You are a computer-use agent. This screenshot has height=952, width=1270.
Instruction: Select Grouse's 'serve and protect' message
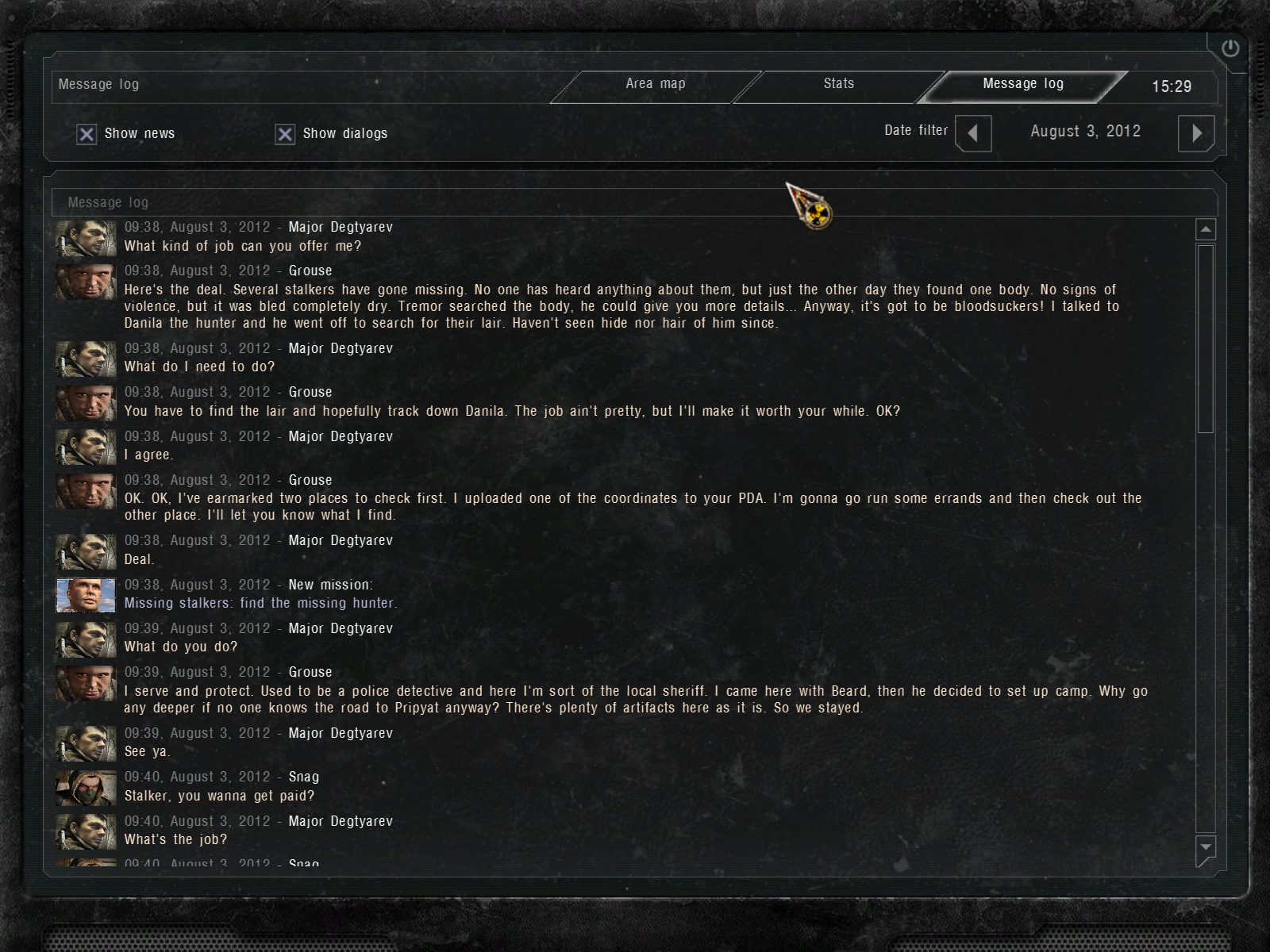pos(636,700)
